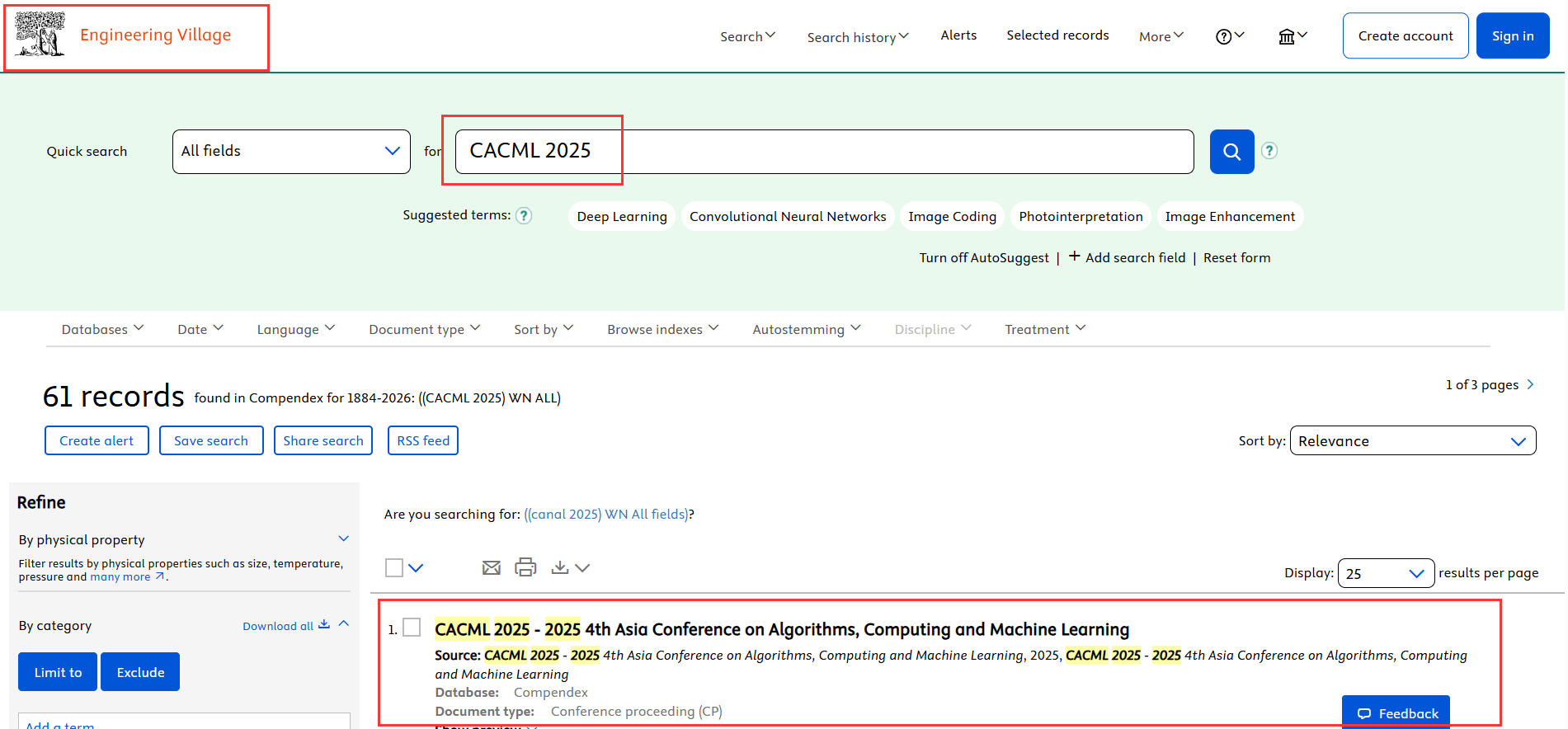Viewport: 1568px width, 729px height.
Task: Open the Document type filter menu
Action: click(x=424, y=329)
